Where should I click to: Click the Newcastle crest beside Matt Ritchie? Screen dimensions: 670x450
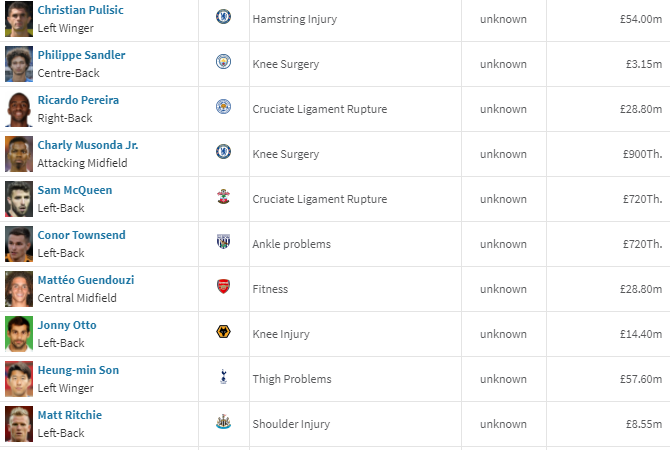pos(223,422)
